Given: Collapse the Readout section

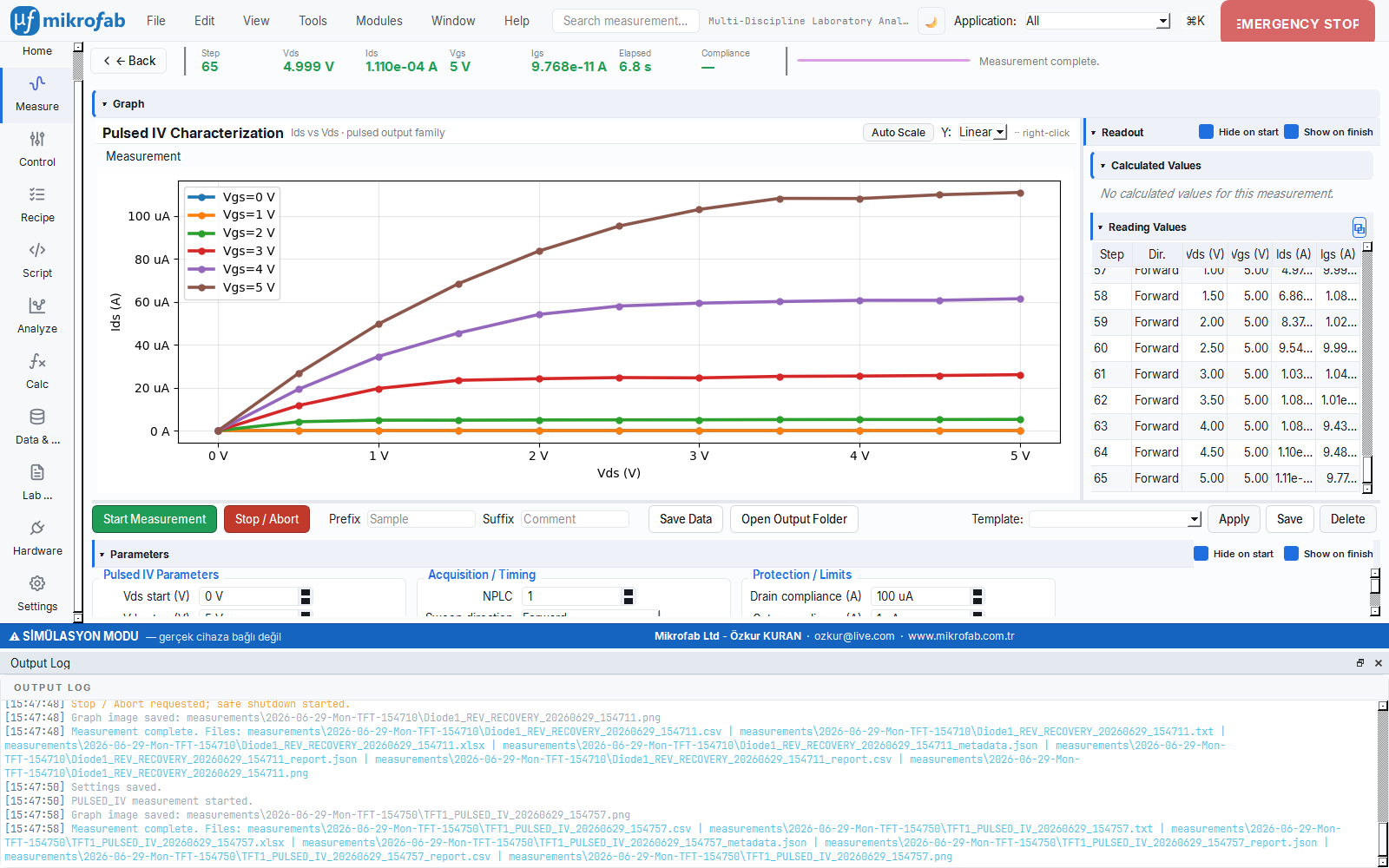Looking at the screenshot, I should pyautogui.click(x=1094, y=133).
